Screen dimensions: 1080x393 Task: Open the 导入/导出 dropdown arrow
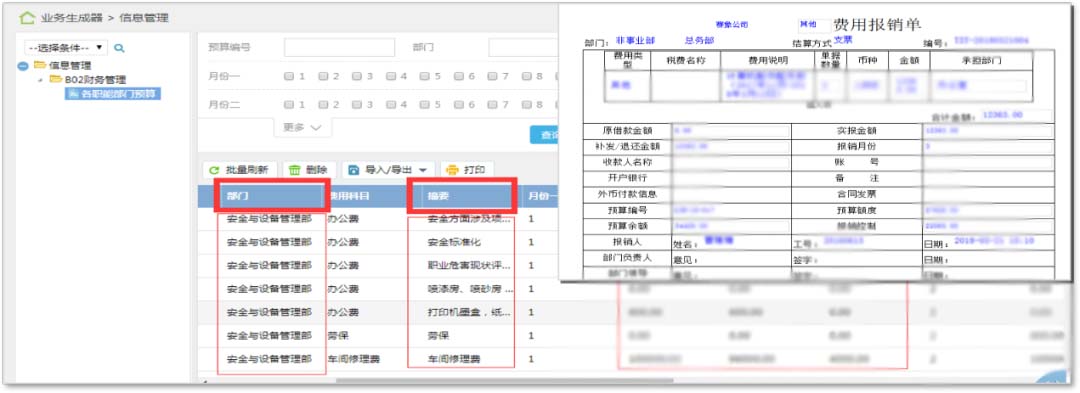click(422, 170)
